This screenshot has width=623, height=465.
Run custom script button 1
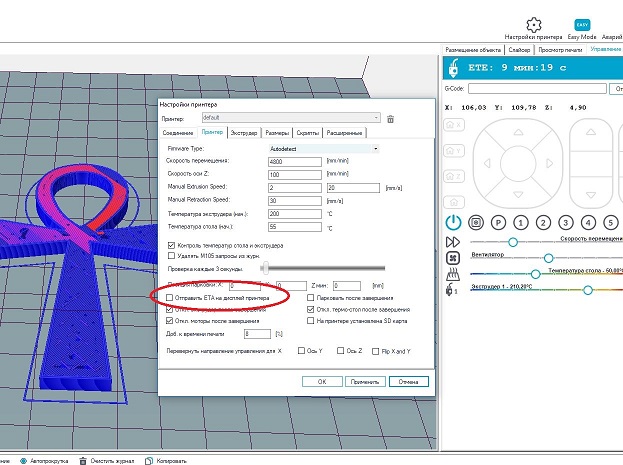click(x=520, y=223)
